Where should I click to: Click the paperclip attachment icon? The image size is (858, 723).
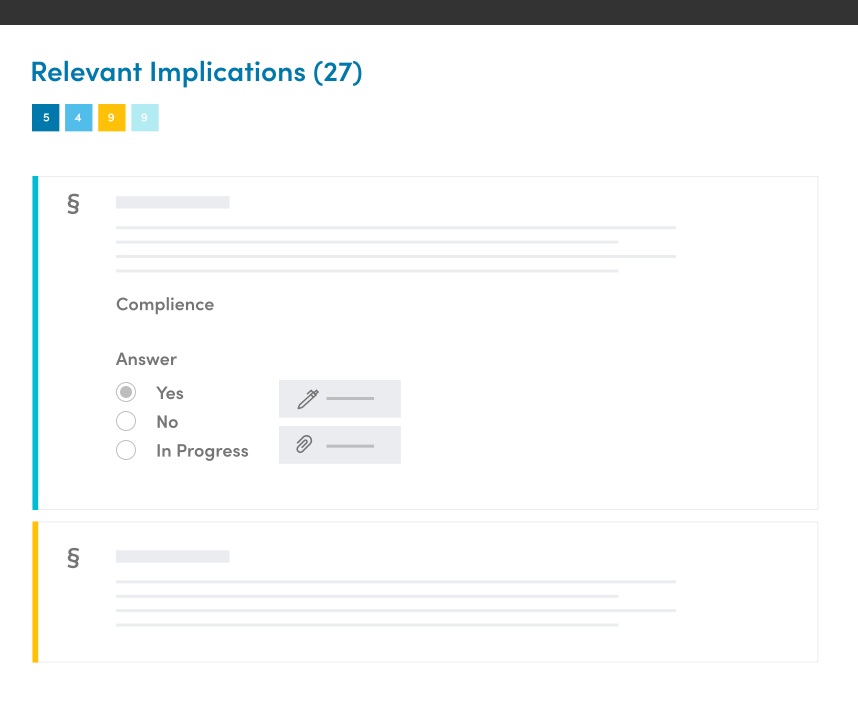coord(305,445)
